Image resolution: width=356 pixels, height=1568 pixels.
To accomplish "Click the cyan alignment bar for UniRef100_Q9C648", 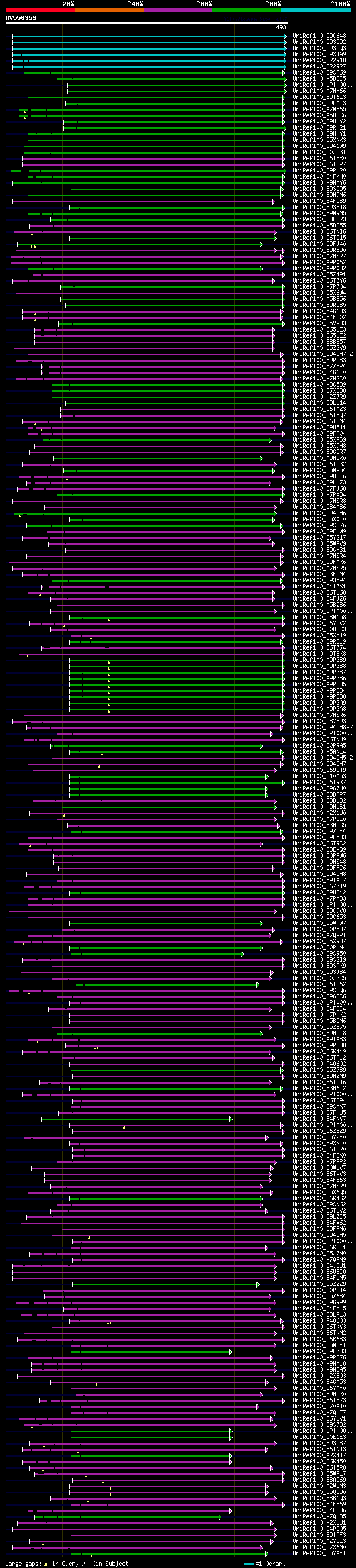I will (149, 36).
